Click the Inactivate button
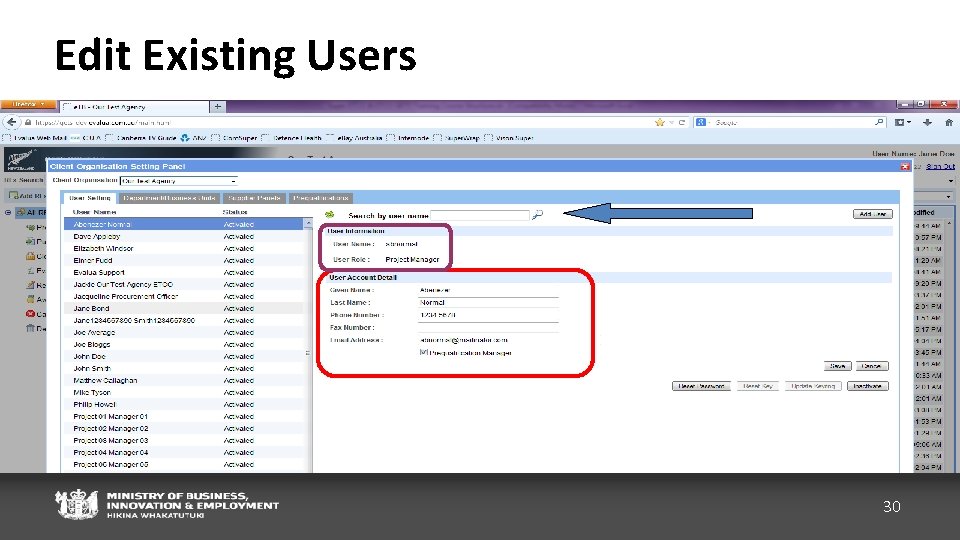This screenshot has width=960, height=540. pos(868,386)
